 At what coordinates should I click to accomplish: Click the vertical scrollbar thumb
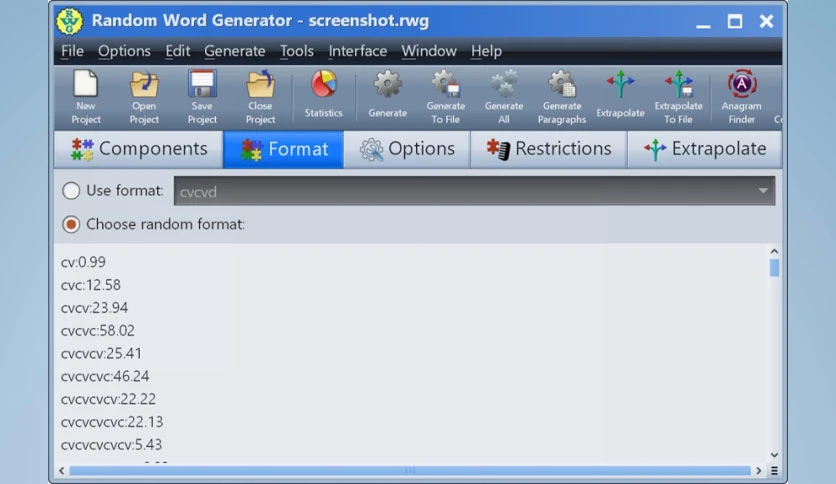click(774, 268)
